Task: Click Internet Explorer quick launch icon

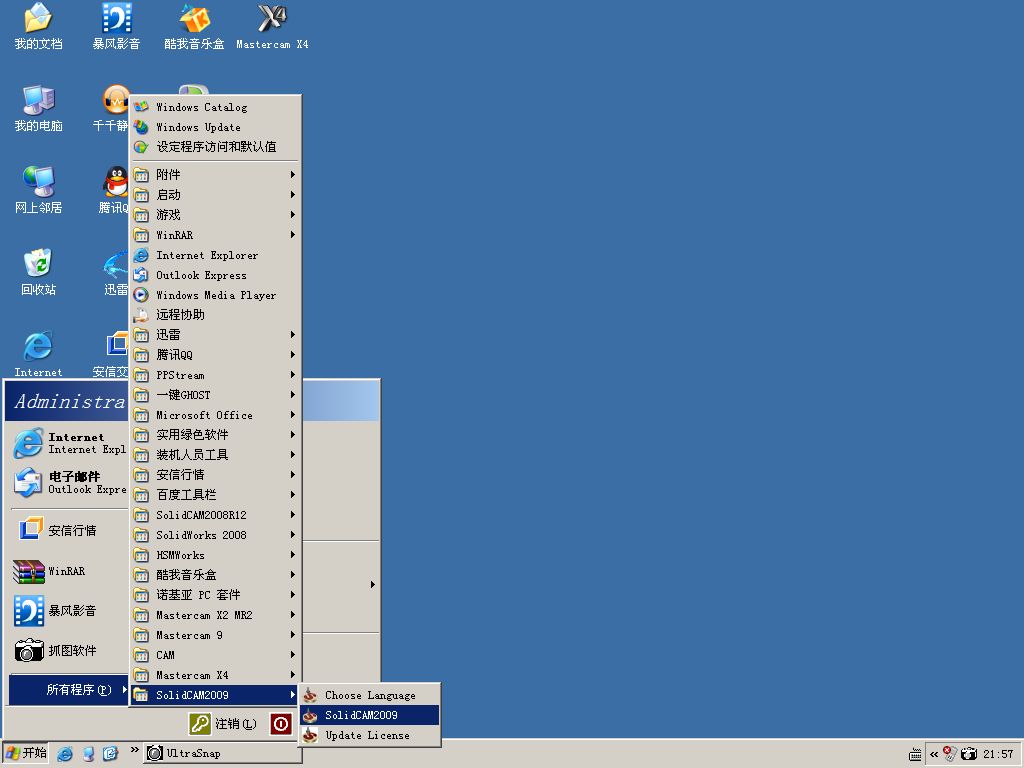Action: 65,754
